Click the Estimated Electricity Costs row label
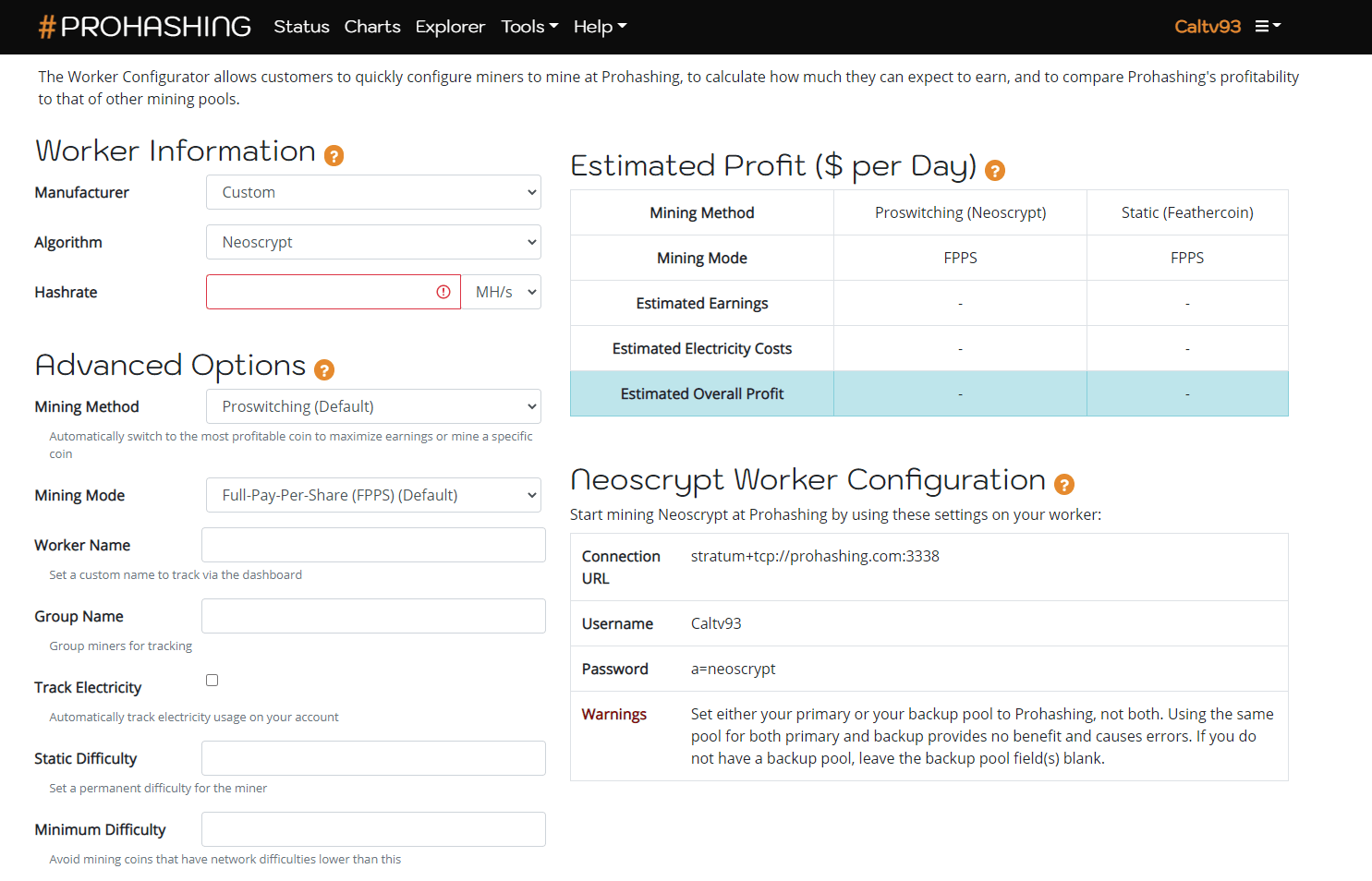 (x=702, y=348)
